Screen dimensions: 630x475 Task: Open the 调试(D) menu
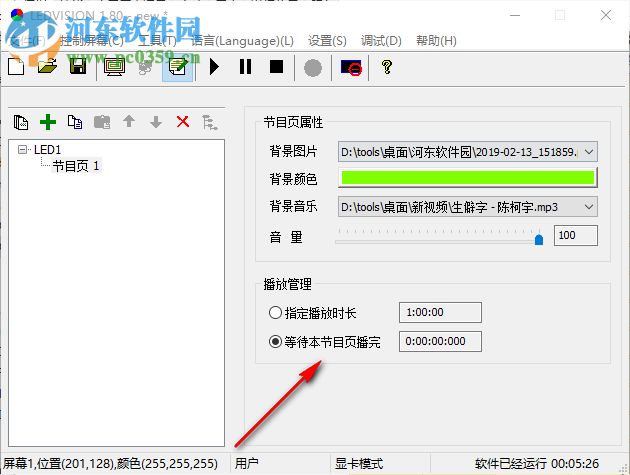pyautogui.click(x=381, y=41)
